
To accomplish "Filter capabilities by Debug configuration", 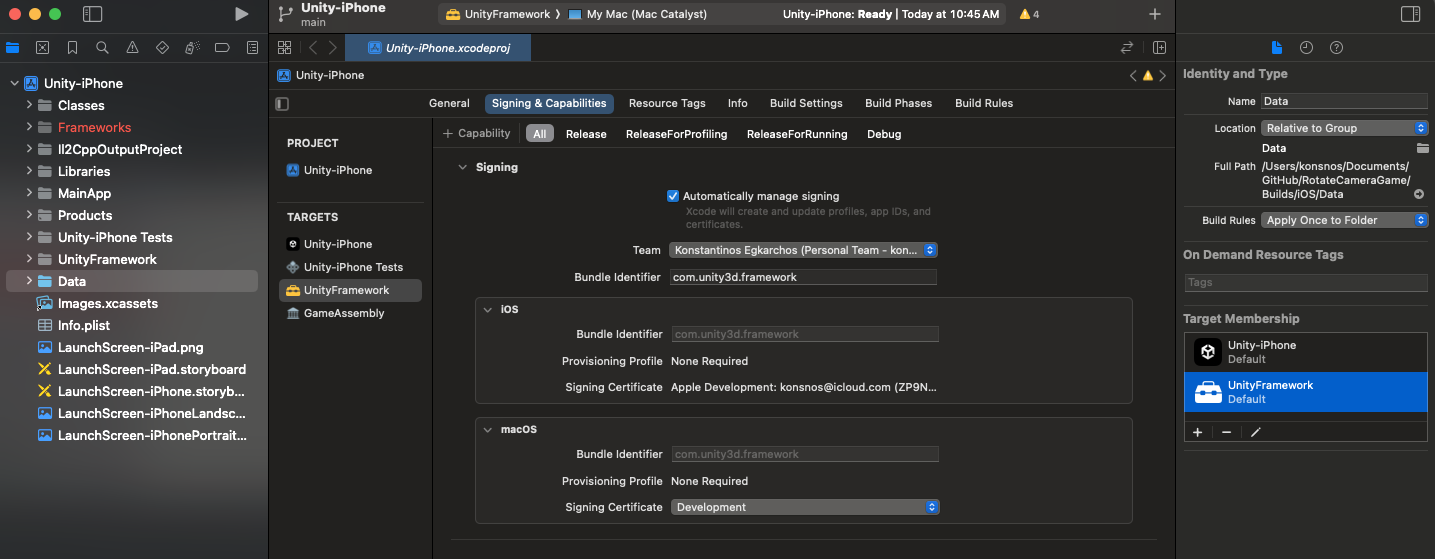I will pos(884,134).
